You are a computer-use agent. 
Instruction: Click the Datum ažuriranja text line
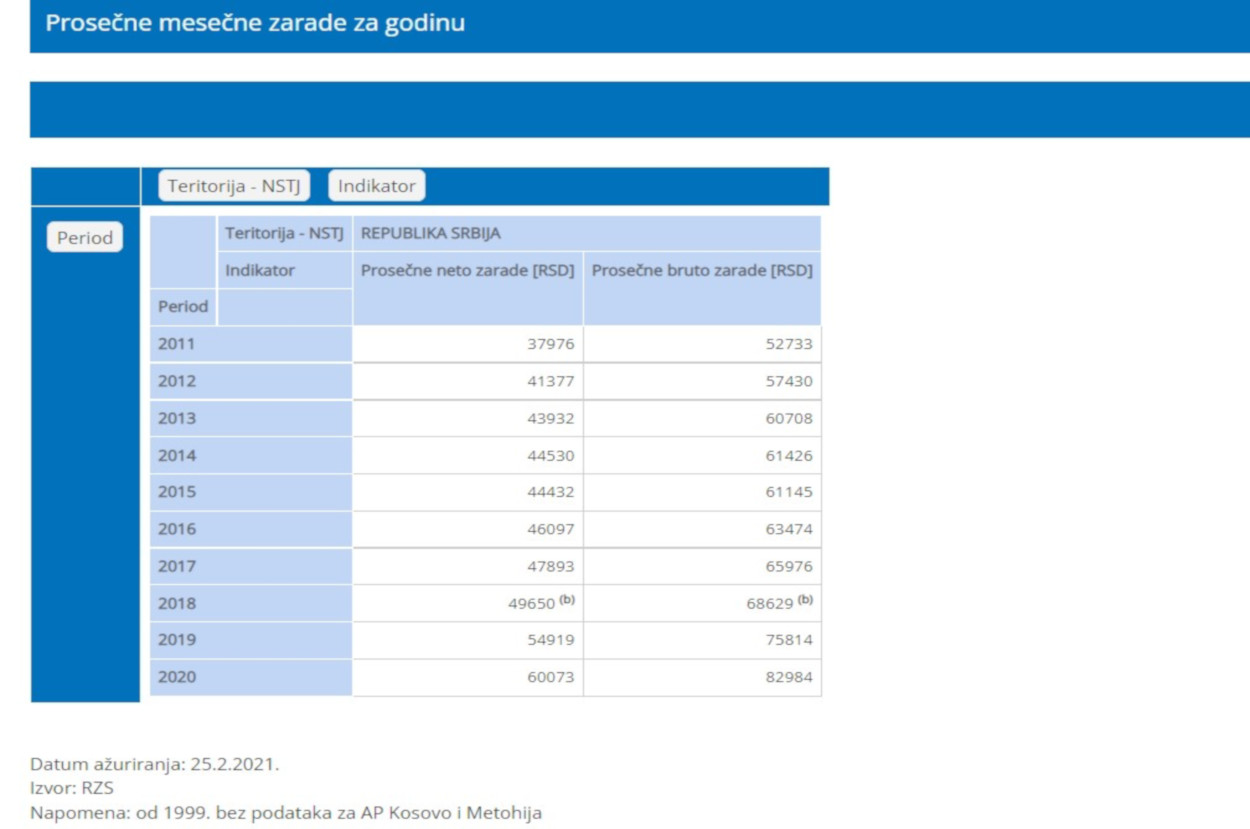click(x=154, y=765)
